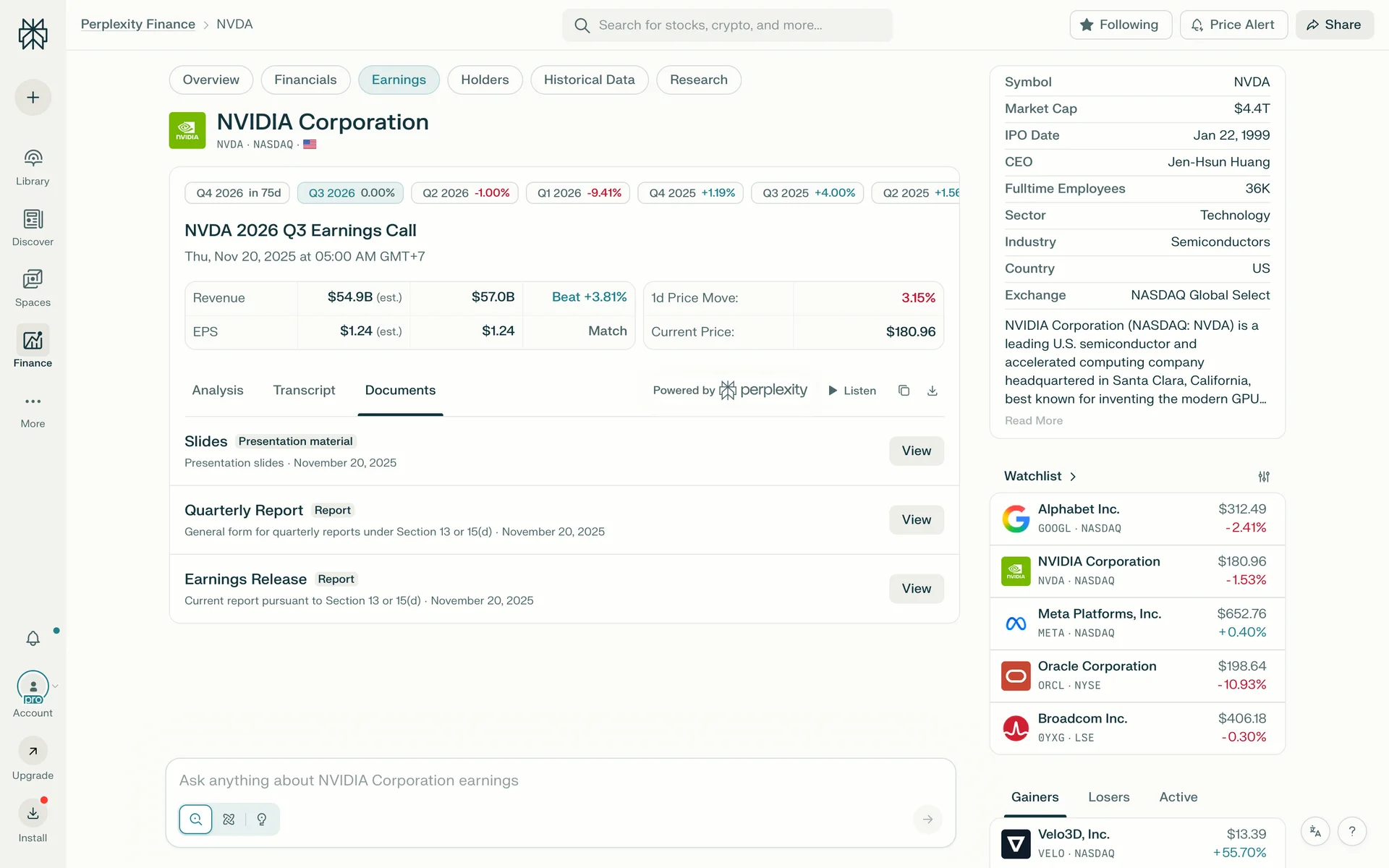Open notifications bell icon
The image size is (1389, 868).
(33, 639)
